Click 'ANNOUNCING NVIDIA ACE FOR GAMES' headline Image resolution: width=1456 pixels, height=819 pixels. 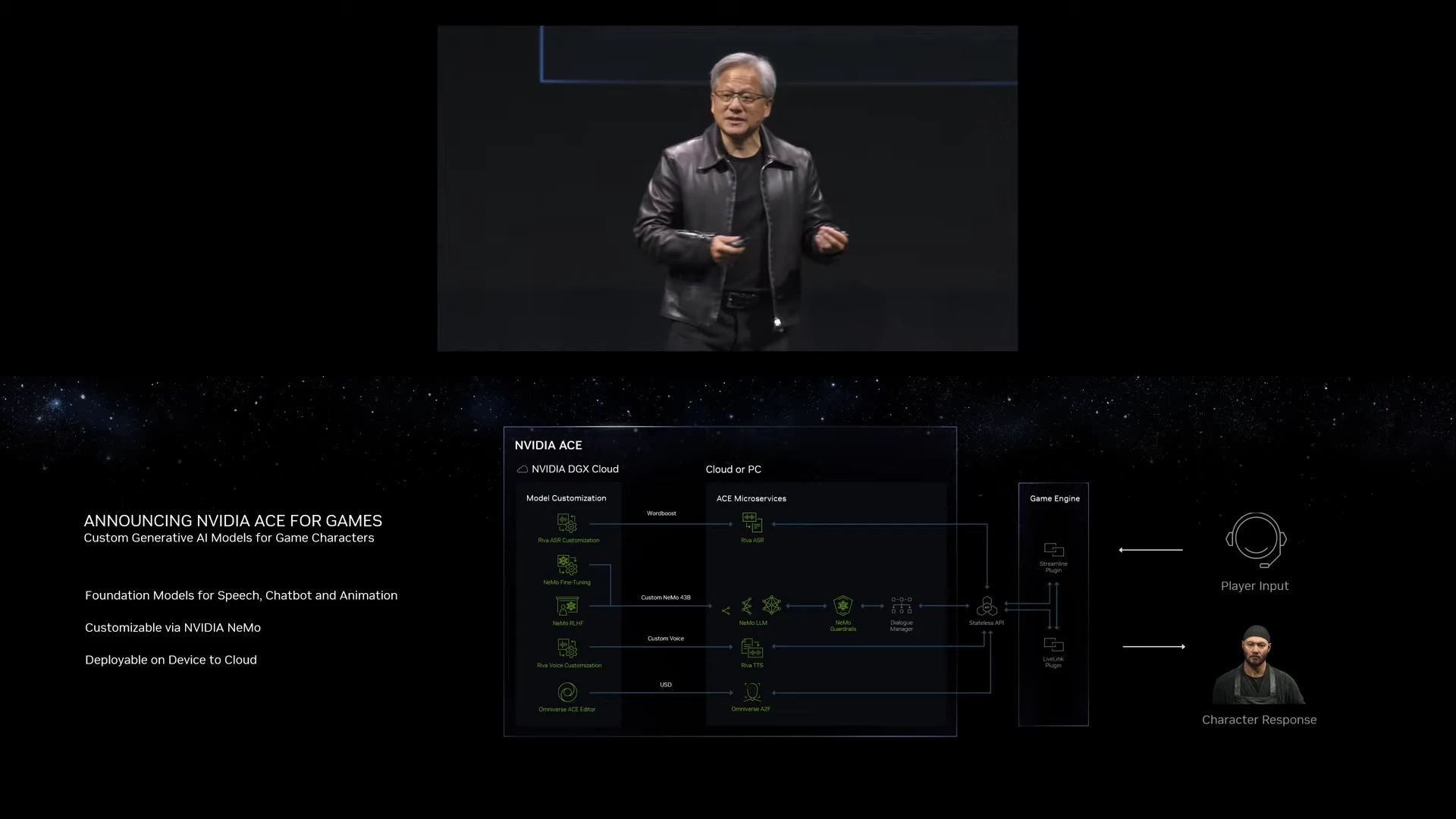point(233,521)
